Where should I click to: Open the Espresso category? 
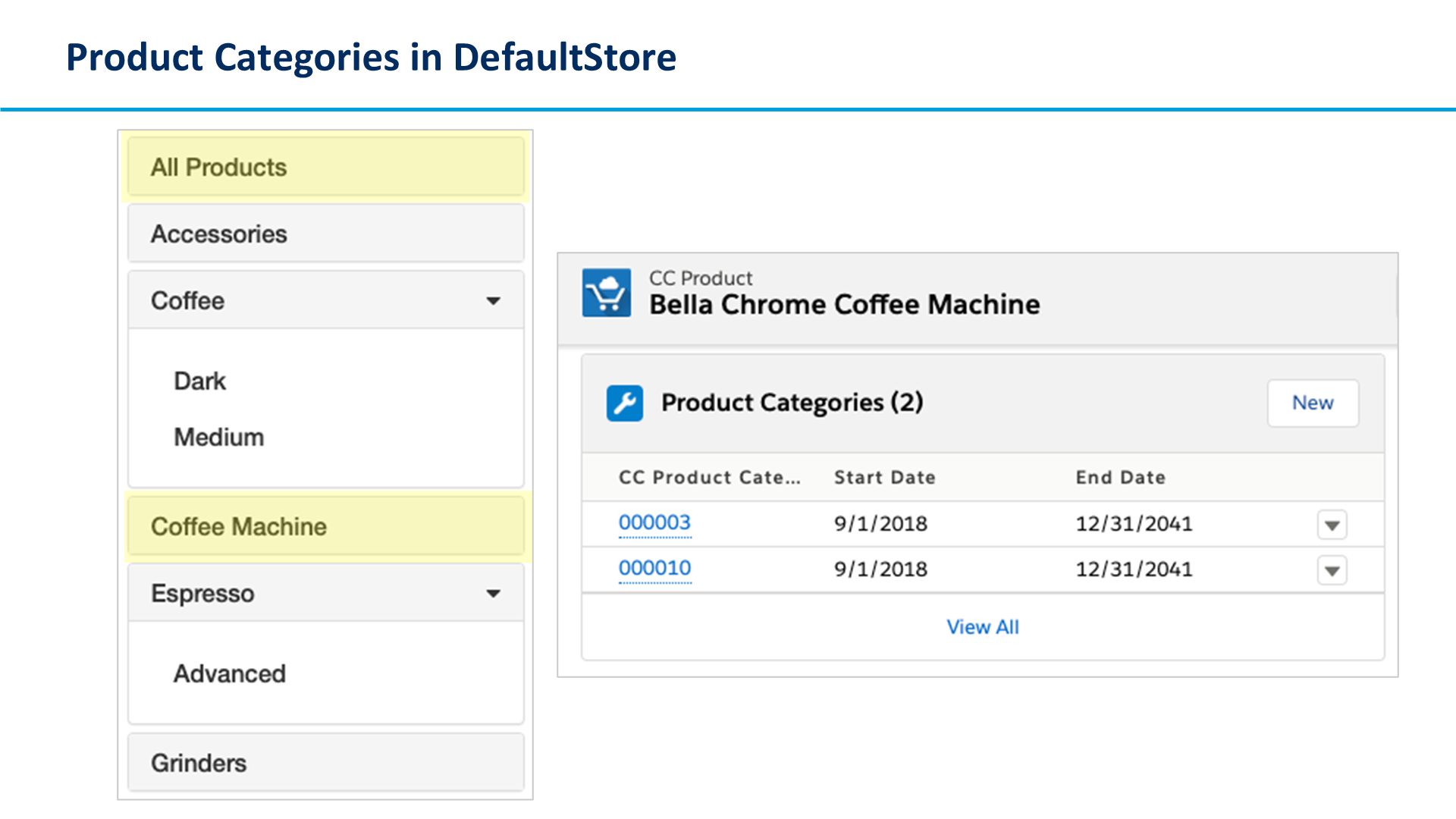(326, 593)
